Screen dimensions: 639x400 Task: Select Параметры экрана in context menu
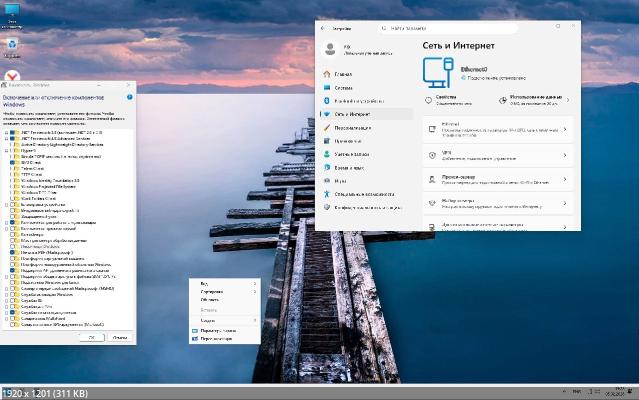pos(218,330)
